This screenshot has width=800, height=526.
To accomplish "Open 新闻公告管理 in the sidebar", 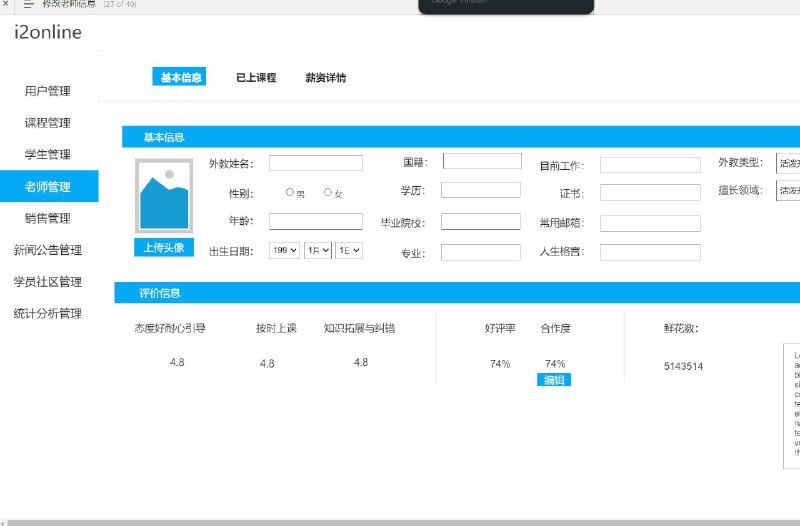I will (48, 250).
